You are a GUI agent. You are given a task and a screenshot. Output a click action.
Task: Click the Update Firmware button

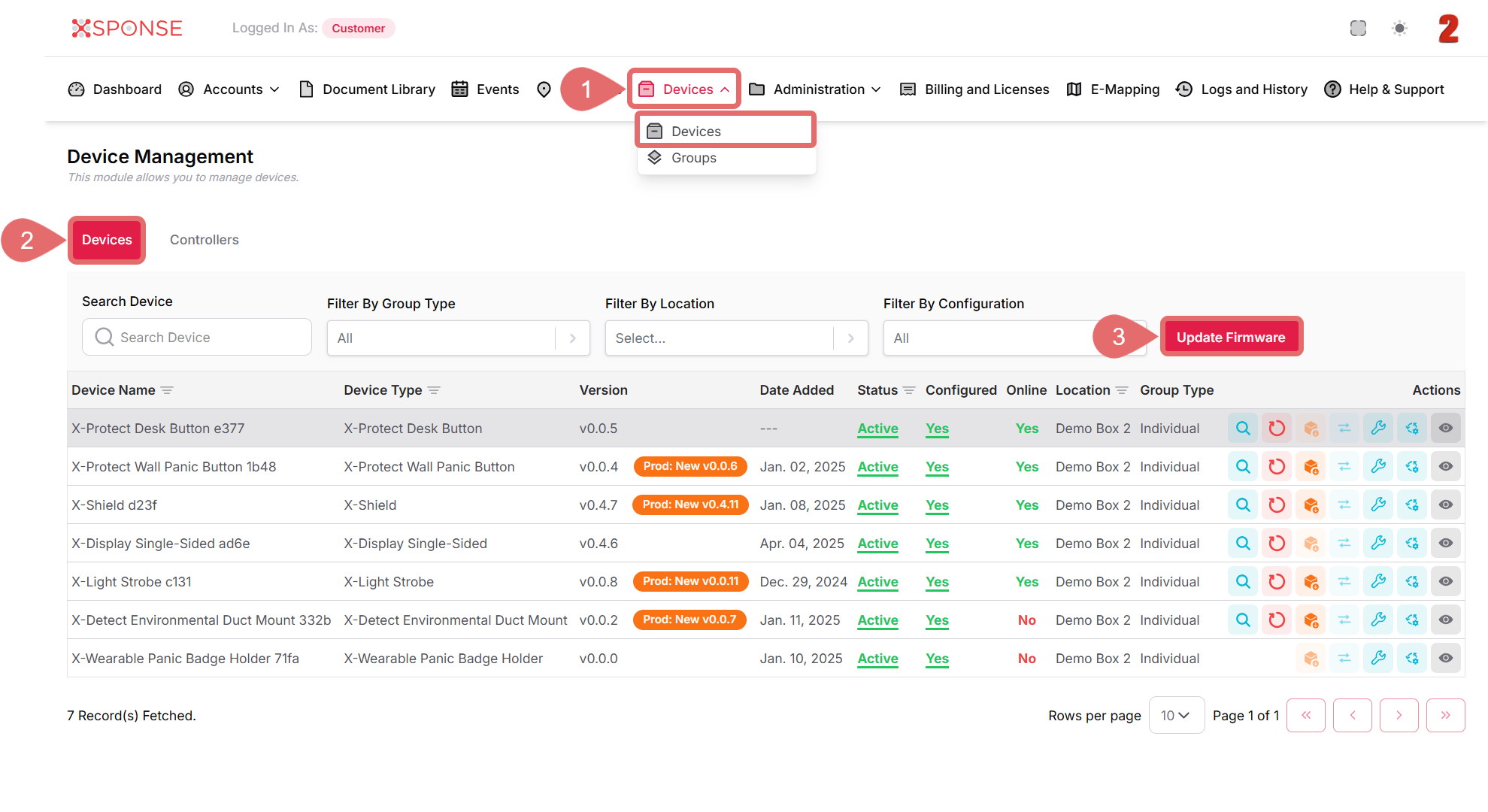pyautogui.click(x=1230, y=338)
